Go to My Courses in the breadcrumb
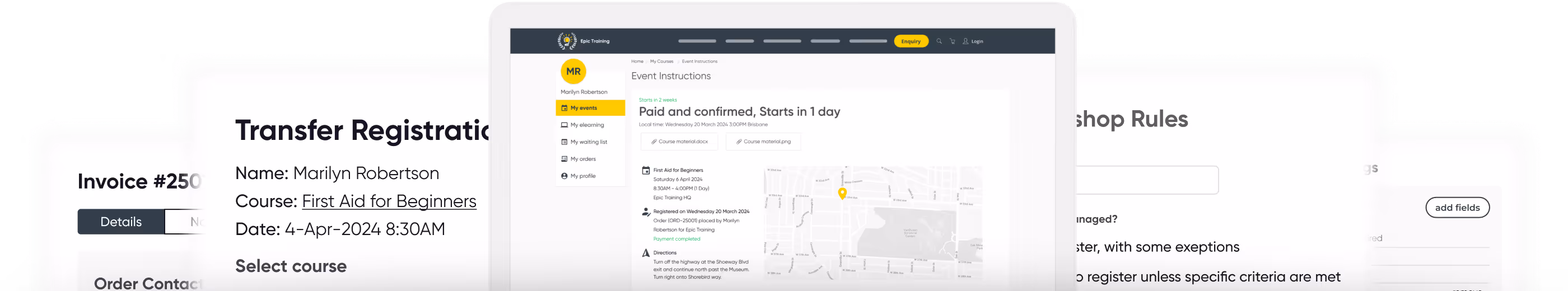 click(x=662, y=62)
